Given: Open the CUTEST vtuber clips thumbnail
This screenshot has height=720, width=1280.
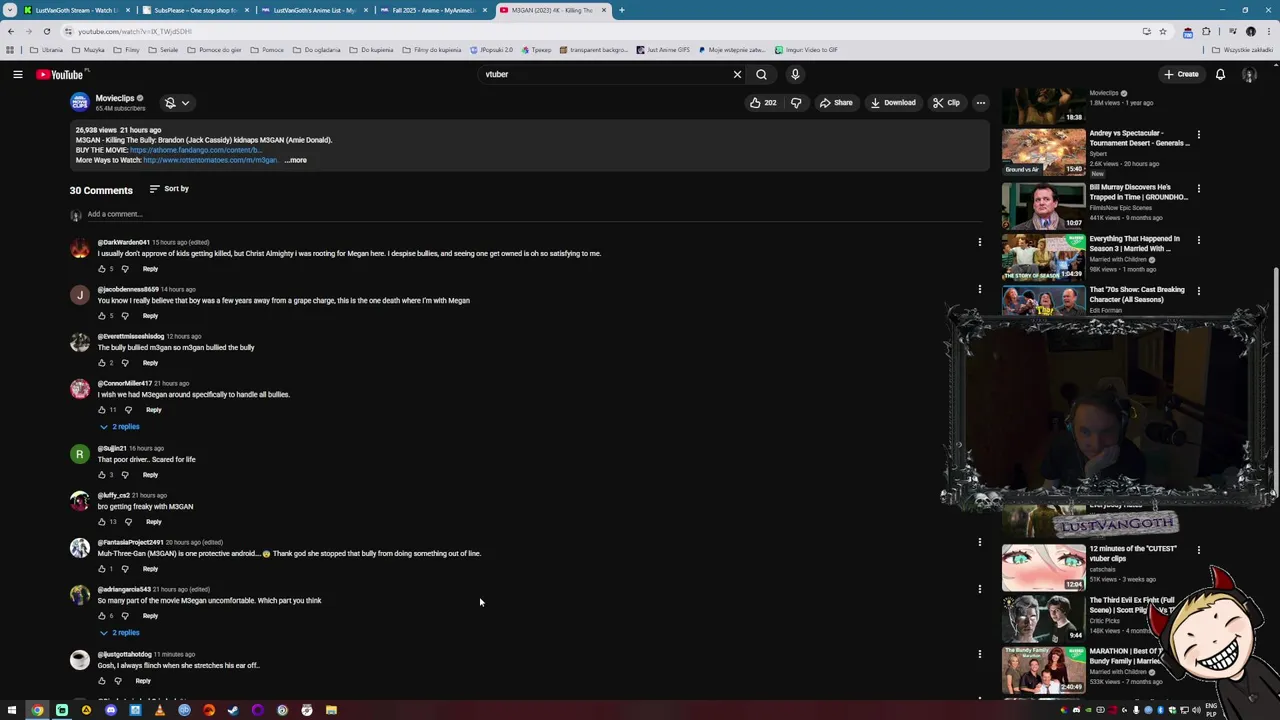Looking at the screenshot, I should pos(1043,567).
